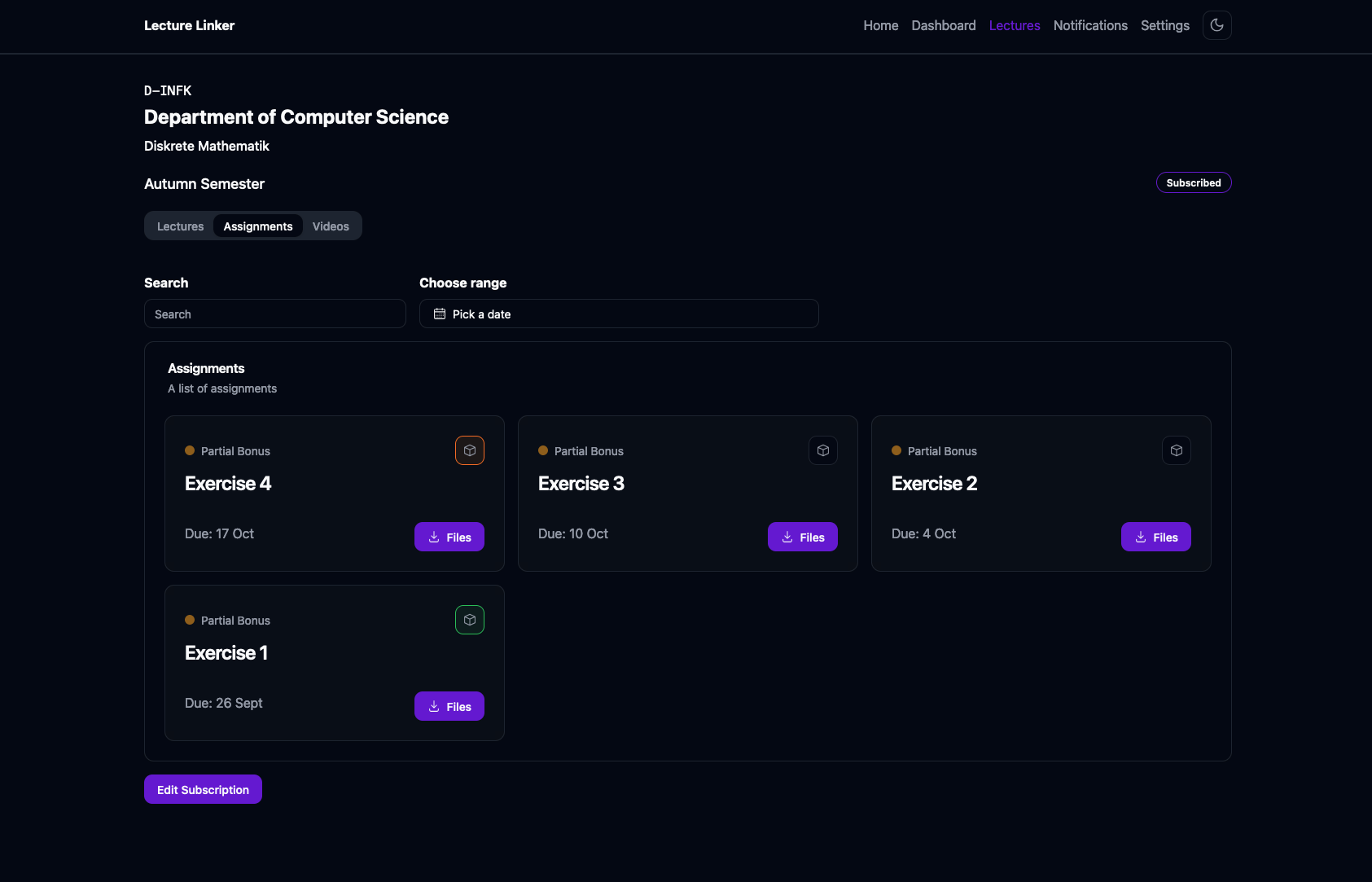Viewport: 1372px width, 882px height.
Task: Download files for Exercise 1
Action: tap(449, 706)
